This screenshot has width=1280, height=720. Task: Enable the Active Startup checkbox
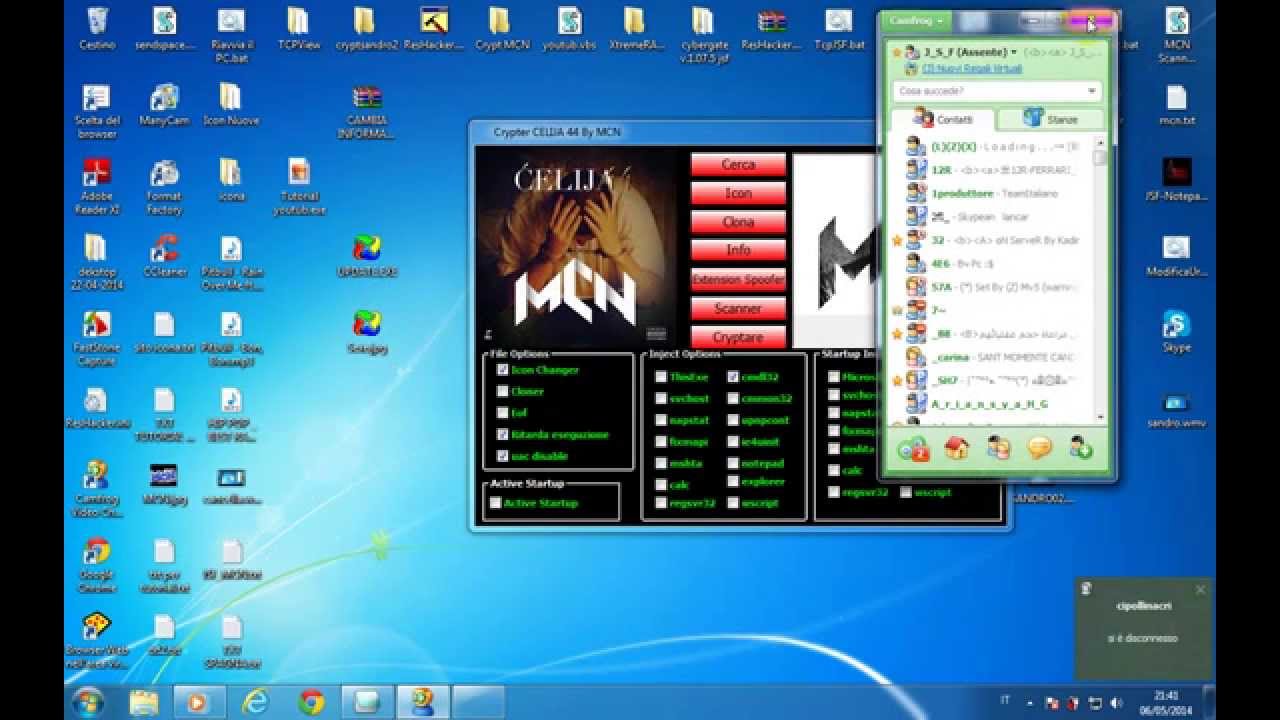point(496,503)
